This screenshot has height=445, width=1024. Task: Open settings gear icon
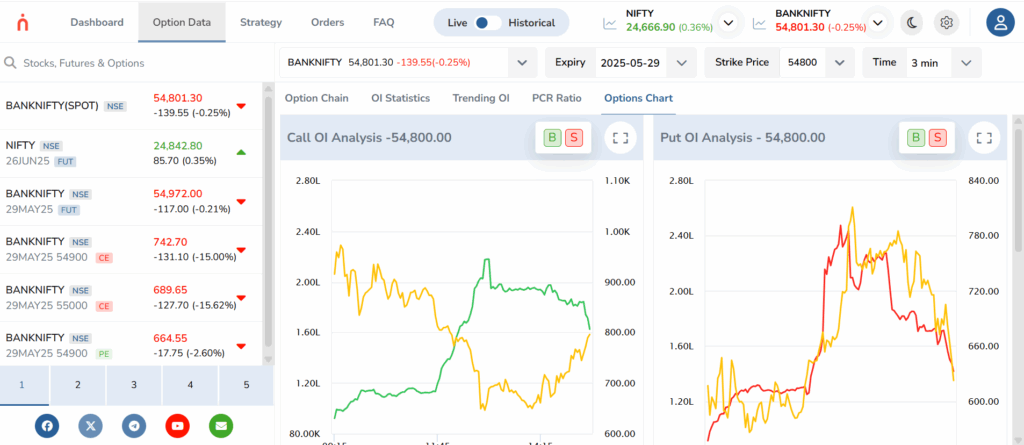pyautogui.click(x=946, y=23)
